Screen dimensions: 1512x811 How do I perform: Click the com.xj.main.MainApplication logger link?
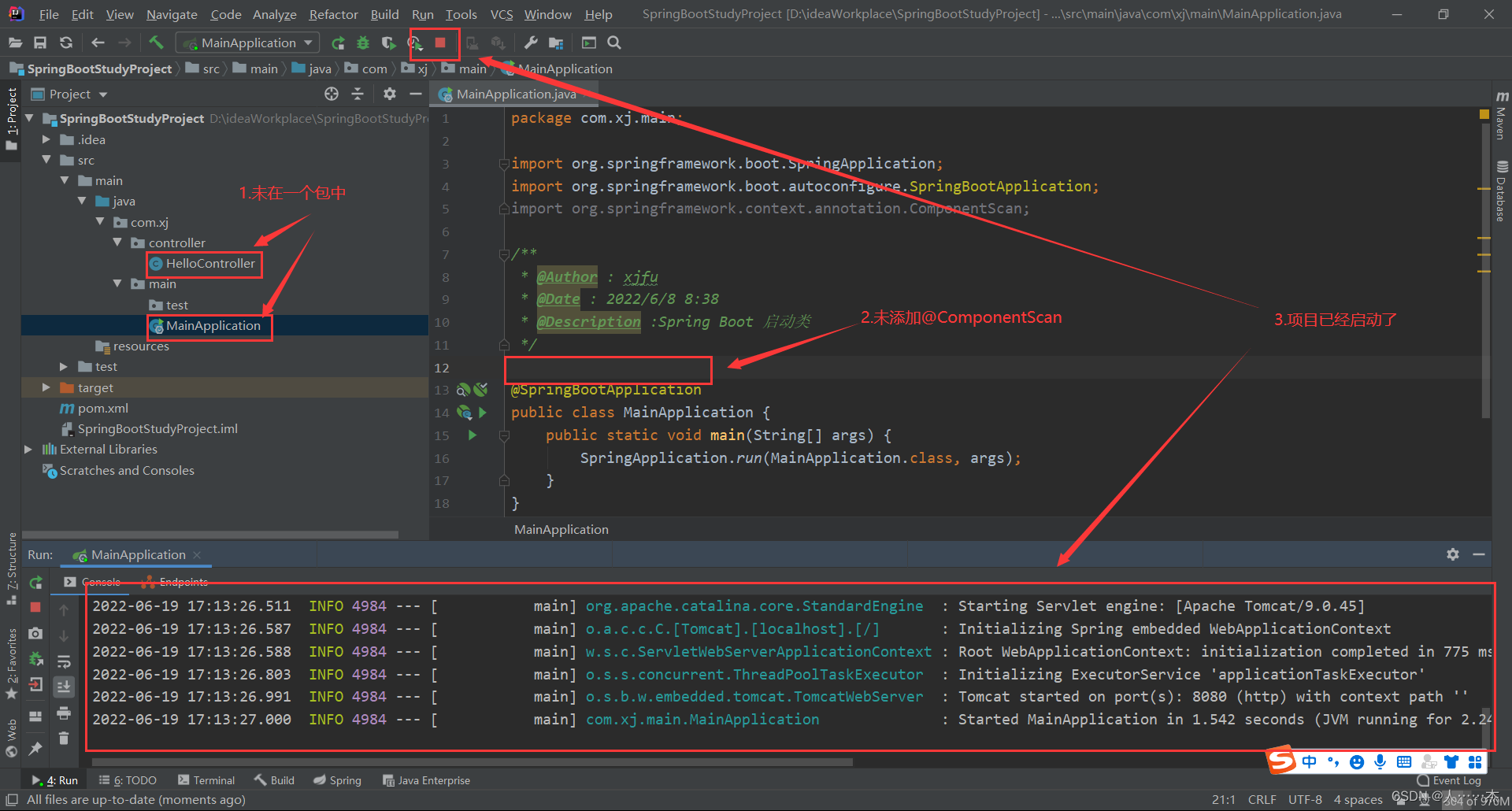coord(702,719)
